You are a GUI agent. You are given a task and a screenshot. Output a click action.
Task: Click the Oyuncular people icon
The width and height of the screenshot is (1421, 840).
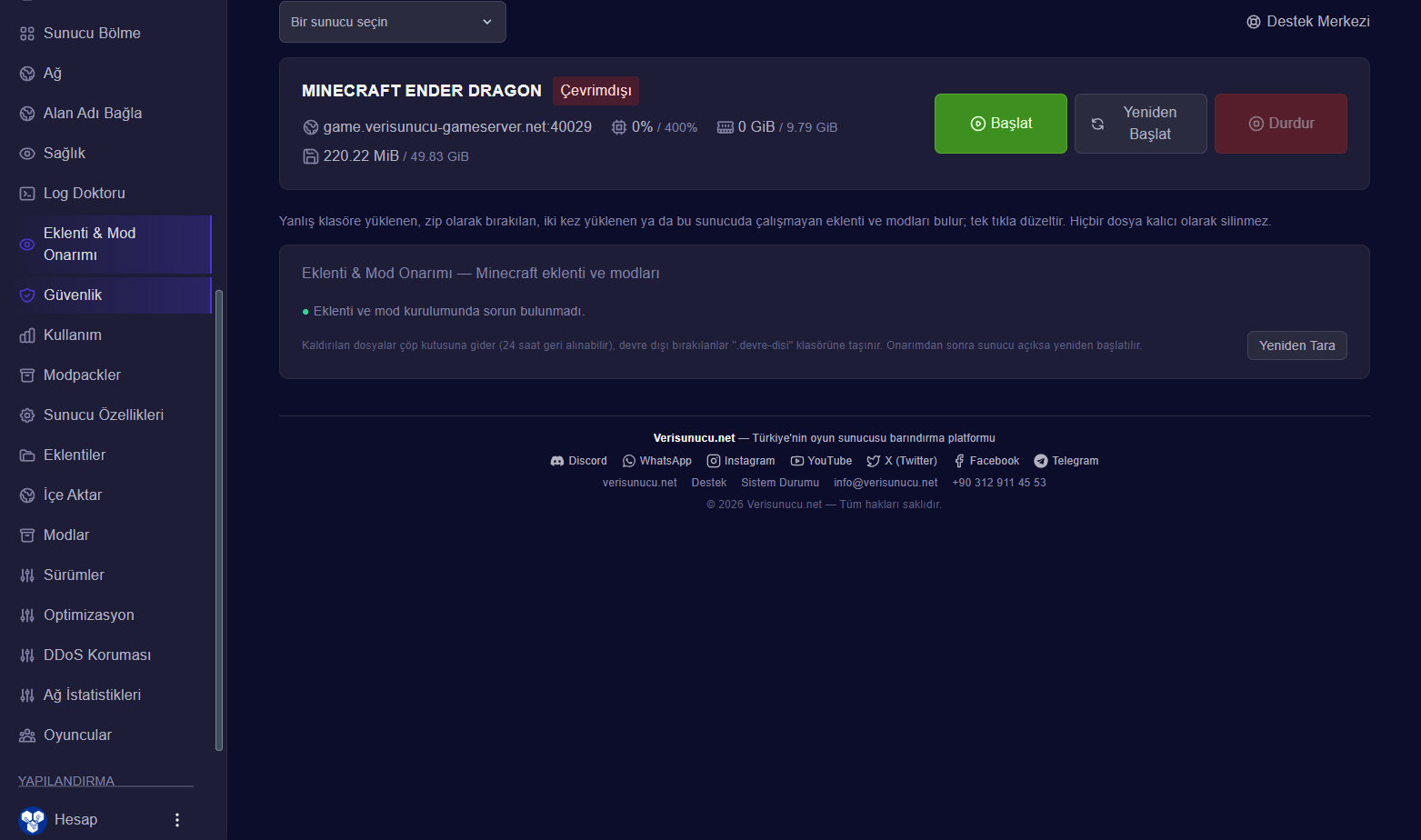pyautogui.click(x=27, y=735)
